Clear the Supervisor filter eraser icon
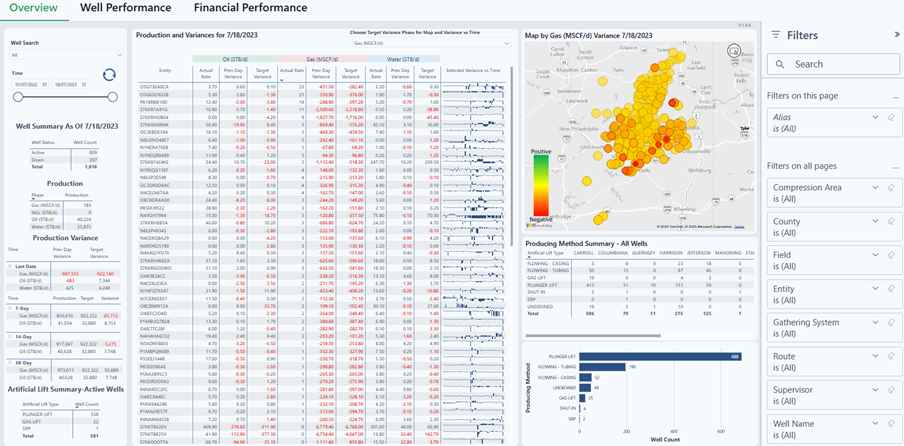This screenshot has height=446, width=904. tap(891, 390)
